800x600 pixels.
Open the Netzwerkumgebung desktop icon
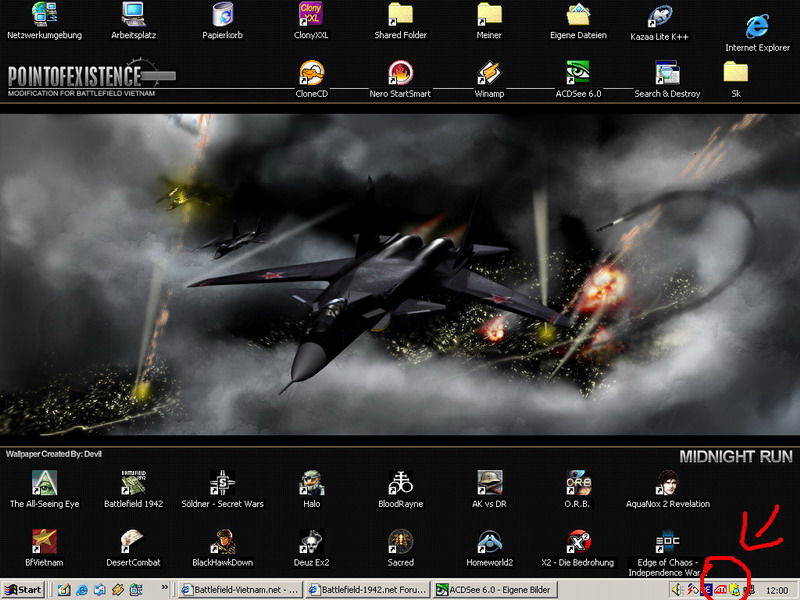pos(44,21)
